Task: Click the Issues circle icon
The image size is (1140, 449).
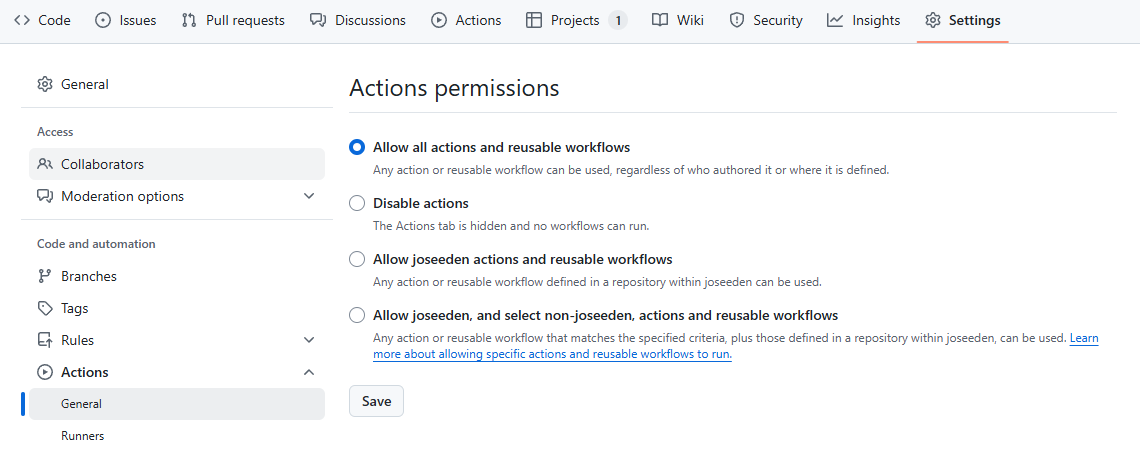Action: 103,20
